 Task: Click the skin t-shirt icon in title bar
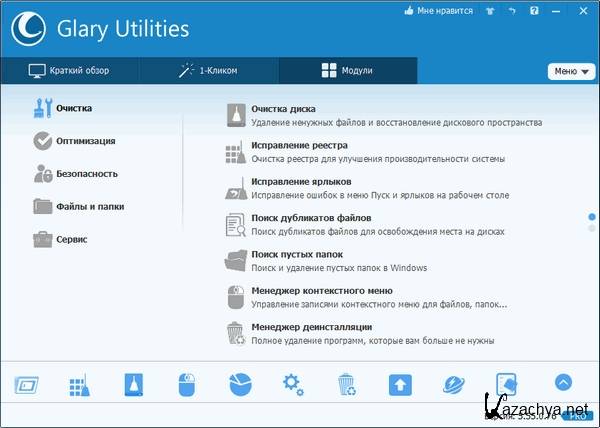click(x=487, y=11)
